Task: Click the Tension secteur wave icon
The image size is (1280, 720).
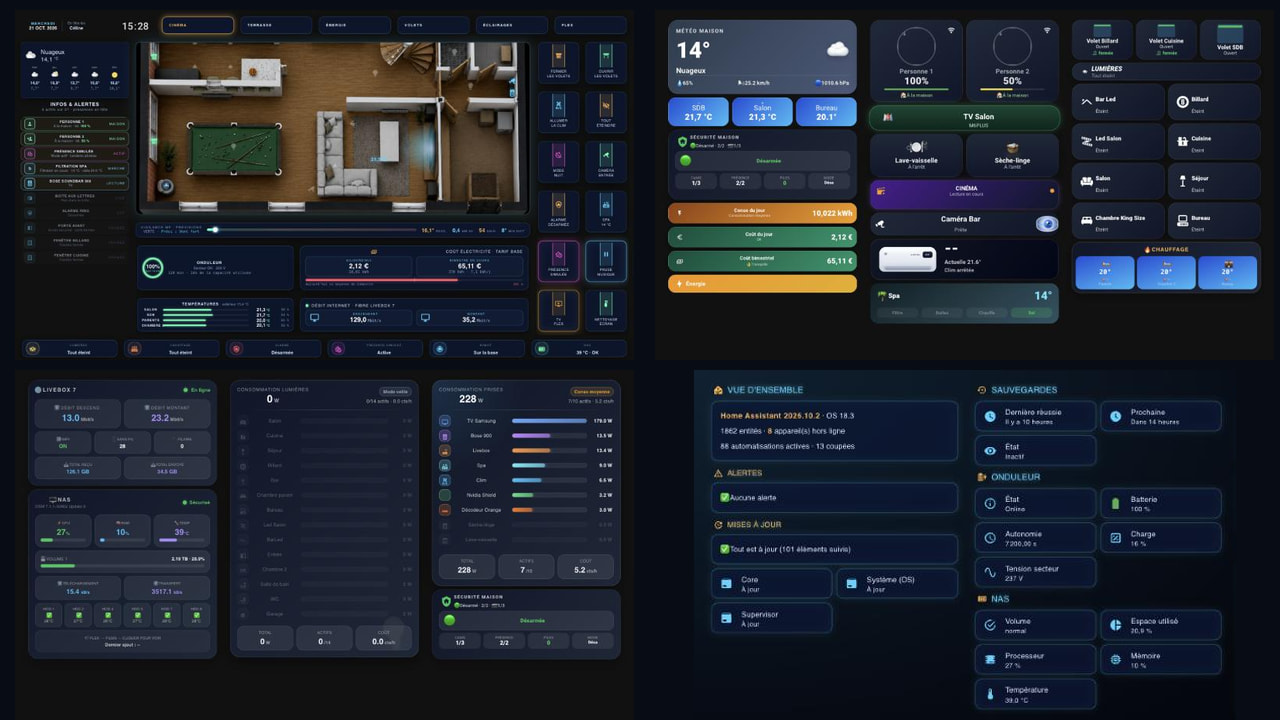Action: click(x=990, y=573)
